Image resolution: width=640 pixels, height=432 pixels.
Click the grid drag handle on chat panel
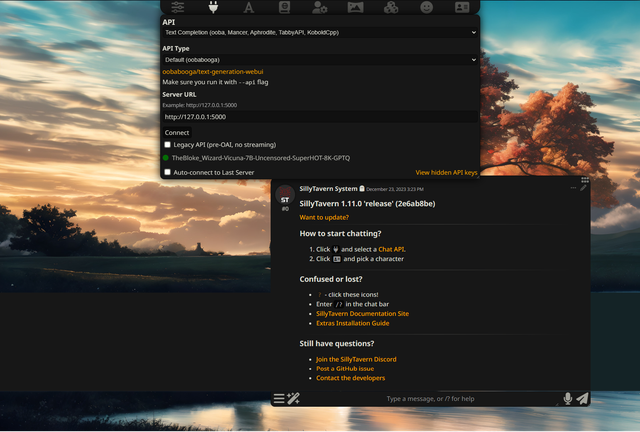[585, 180]
